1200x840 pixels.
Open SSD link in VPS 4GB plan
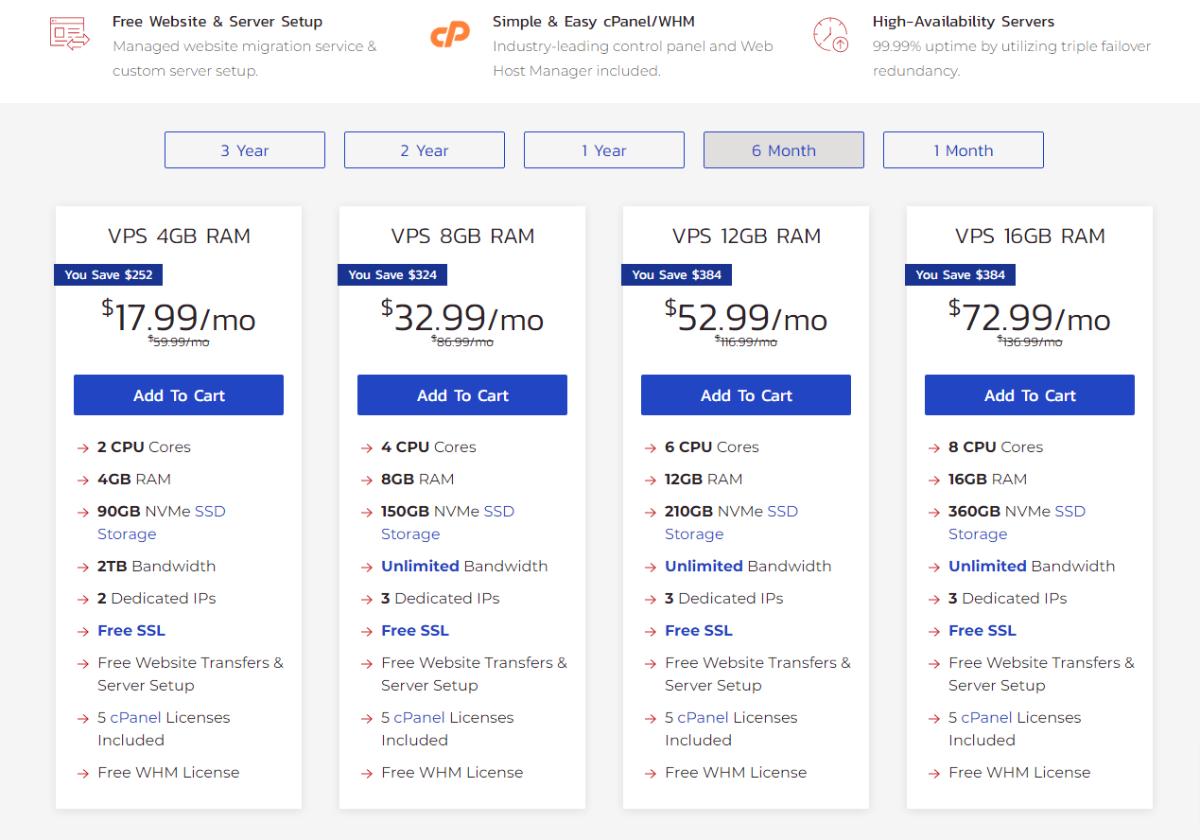[x=210, y=511]
